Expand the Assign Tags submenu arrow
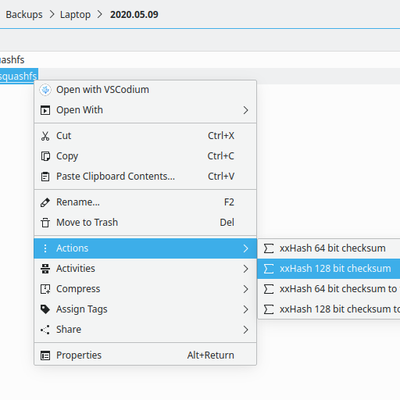The width and height of the screenshot is (400, 400). pyautogui.click(x=246, y=309)
